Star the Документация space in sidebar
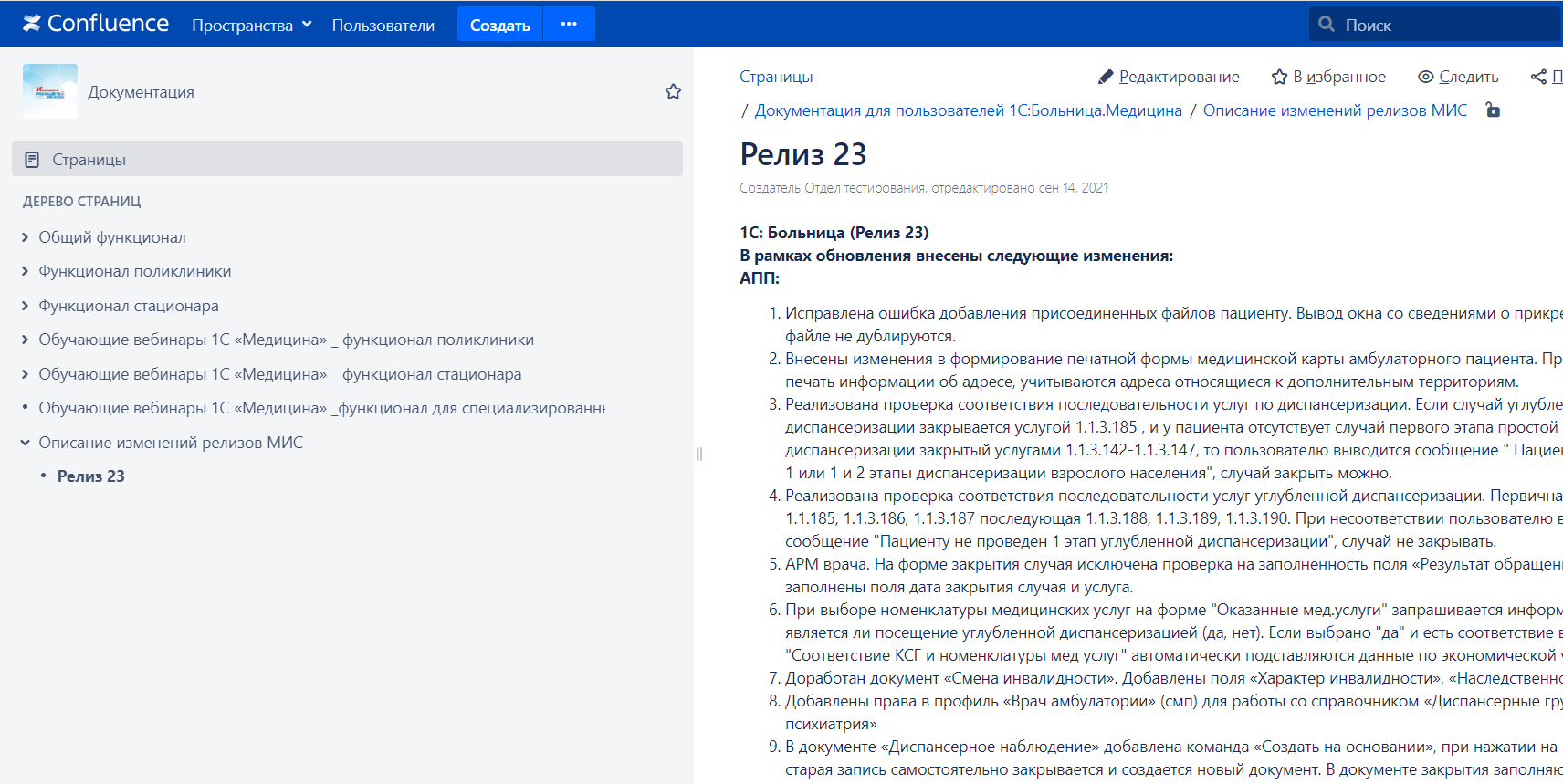 point(673,91)
